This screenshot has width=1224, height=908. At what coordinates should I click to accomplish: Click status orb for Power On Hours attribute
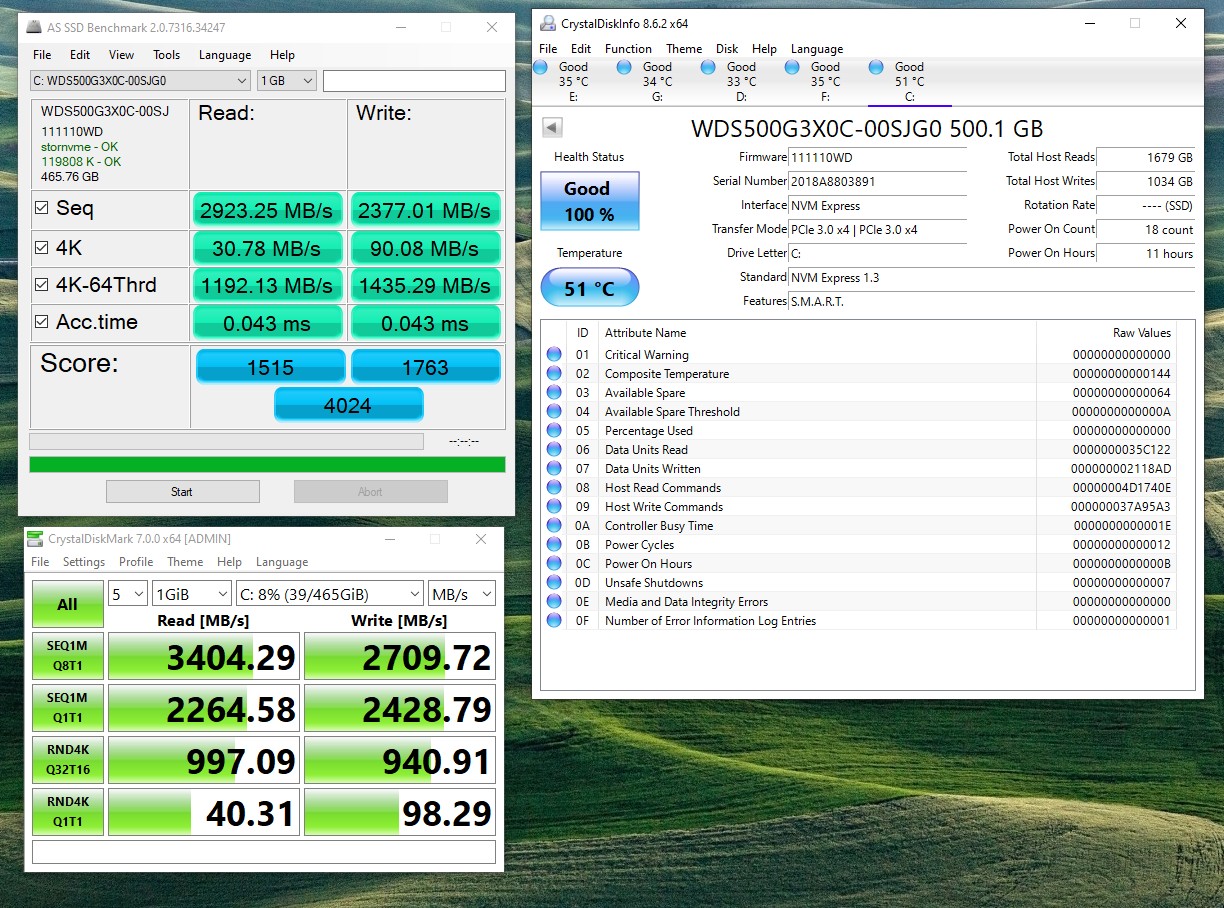[554, 564]
